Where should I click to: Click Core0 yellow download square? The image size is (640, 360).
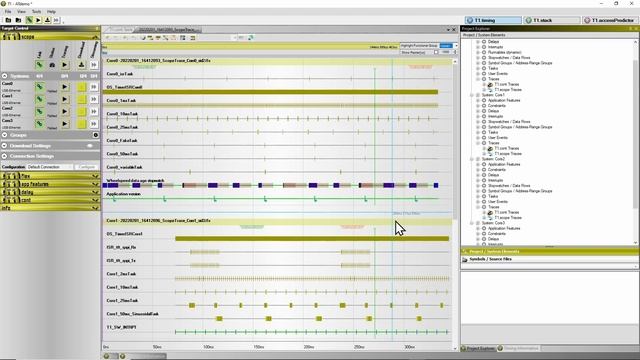coord(82,87)
